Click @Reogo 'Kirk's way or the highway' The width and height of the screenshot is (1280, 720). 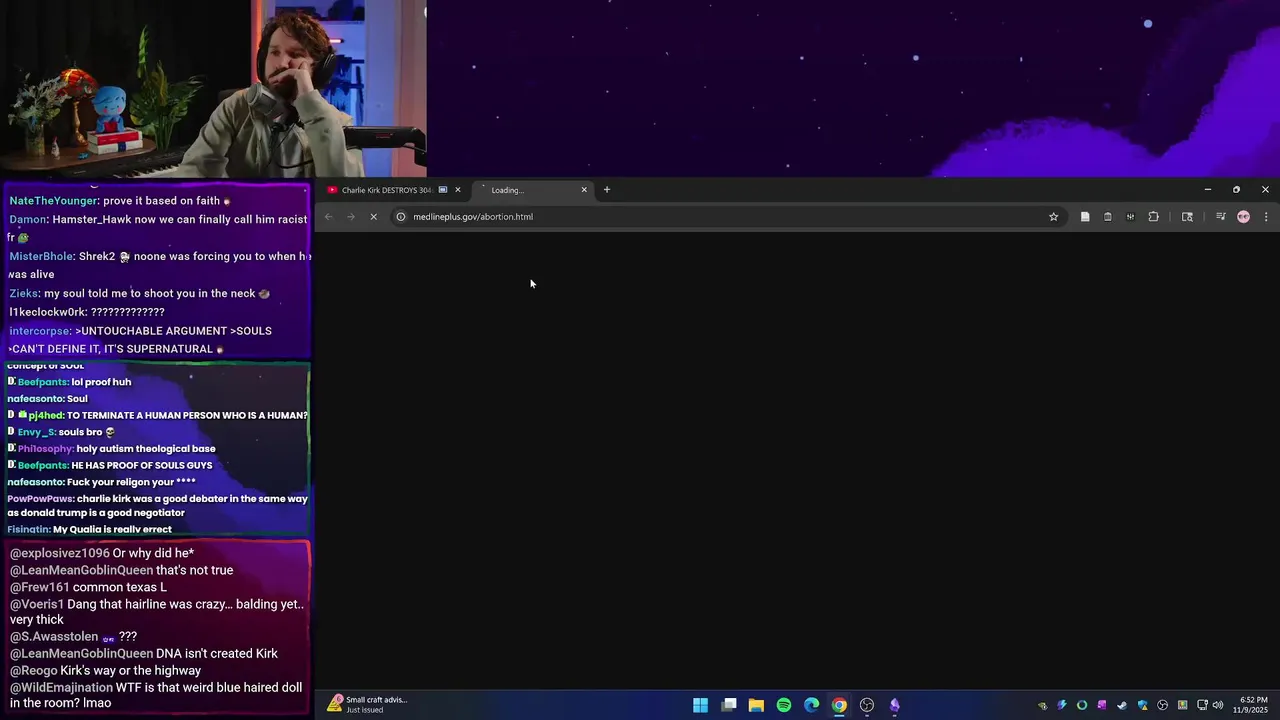click(x=105, y=670)
